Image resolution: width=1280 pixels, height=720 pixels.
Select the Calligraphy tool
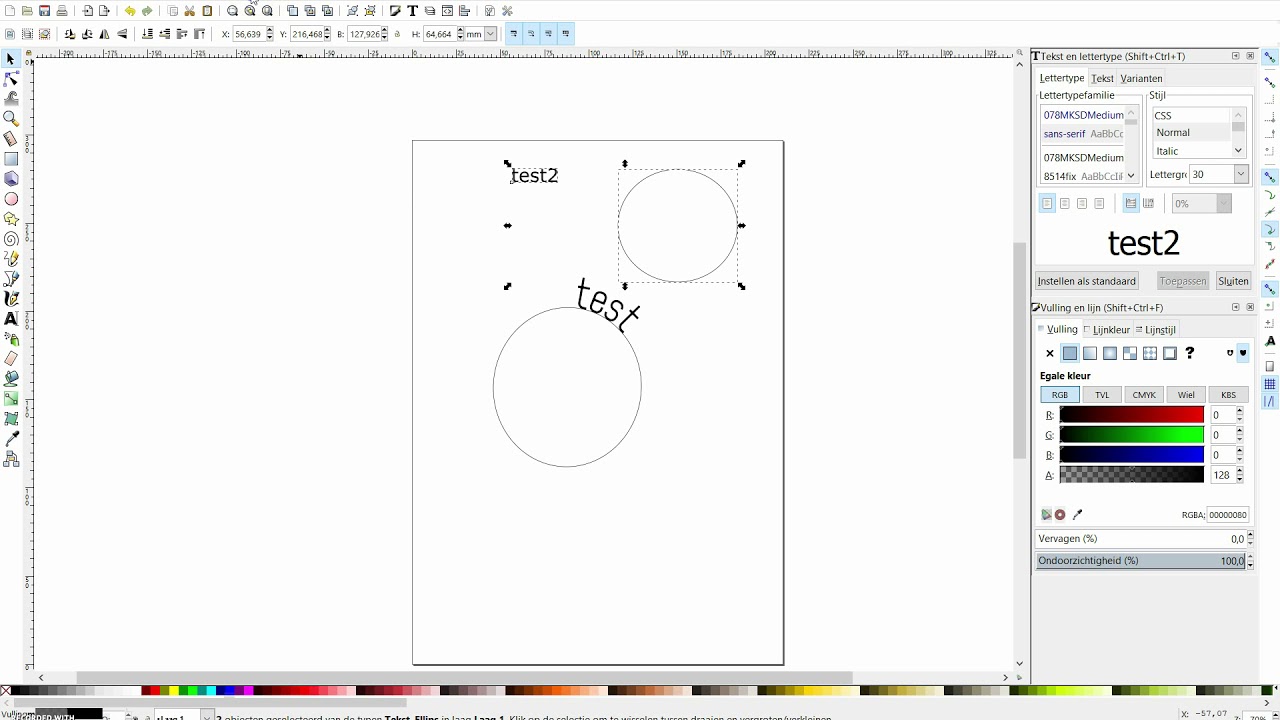11,299
